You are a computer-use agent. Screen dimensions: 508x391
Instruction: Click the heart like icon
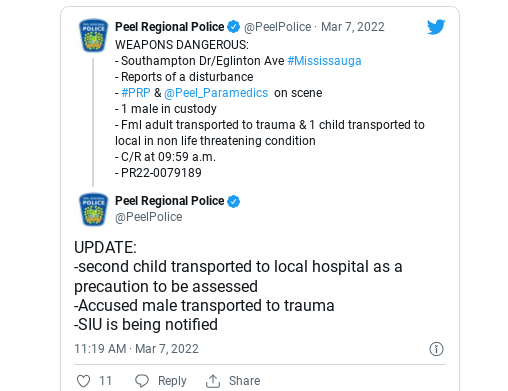coord(83,381)
